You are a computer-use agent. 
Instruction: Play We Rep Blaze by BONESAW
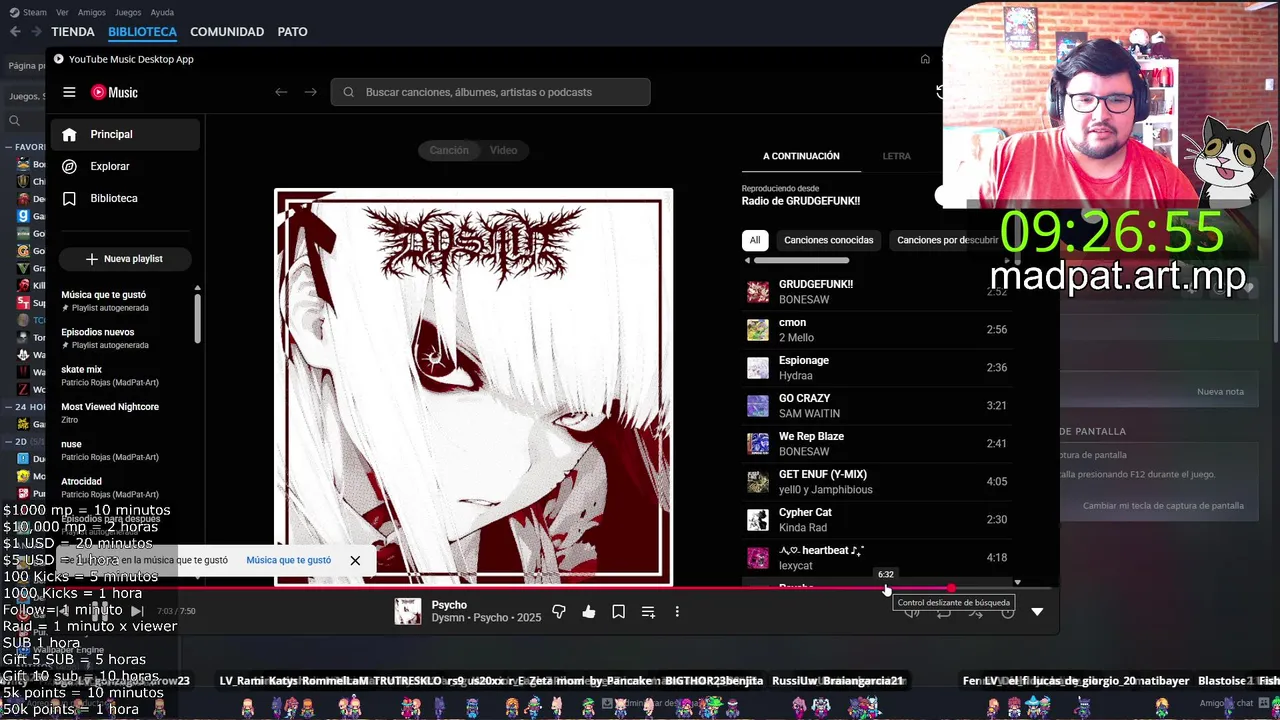pyautogui.click(x=877, y=444)
